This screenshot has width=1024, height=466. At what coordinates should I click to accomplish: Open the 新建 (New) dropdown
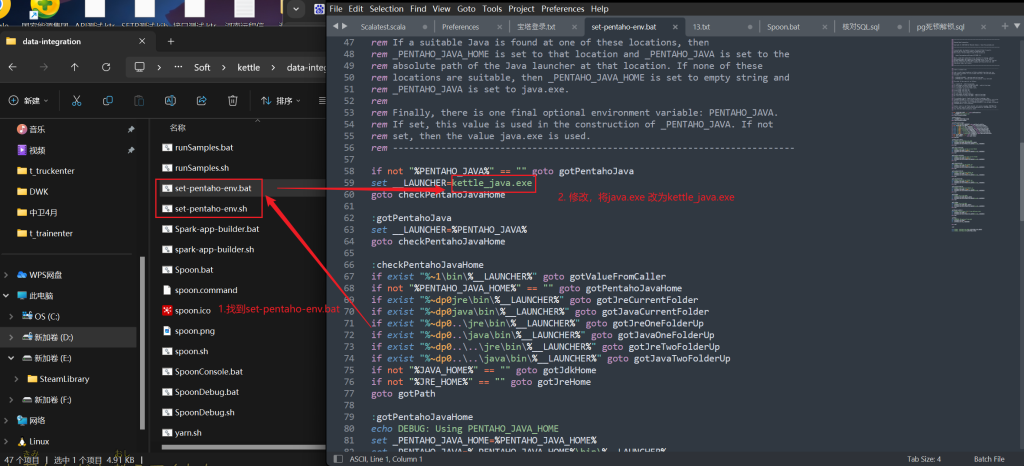point(28,100)
